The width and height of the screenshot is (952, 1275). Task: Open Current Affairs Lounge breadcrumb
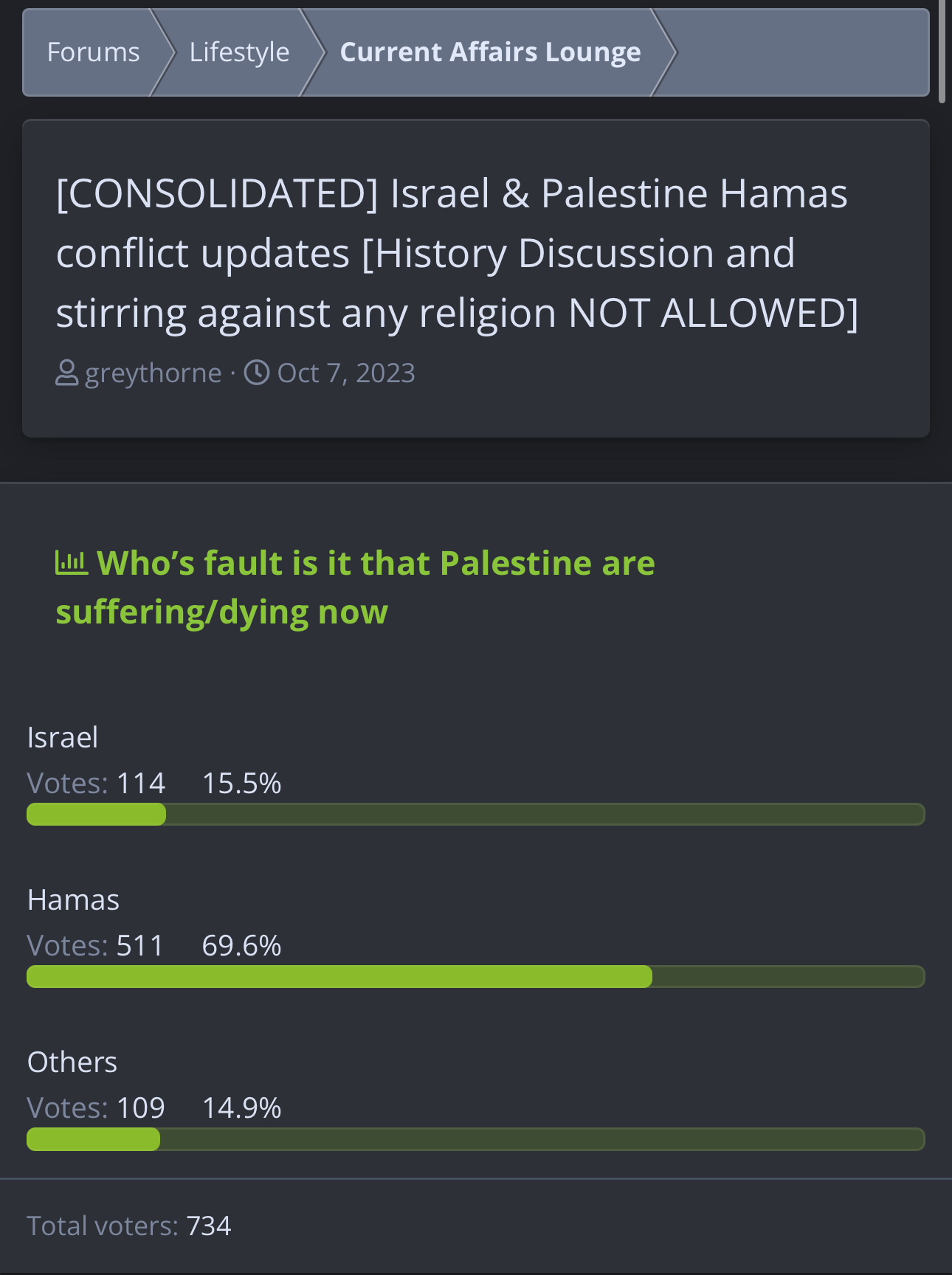pyautogui.click(x=490, y=52)
